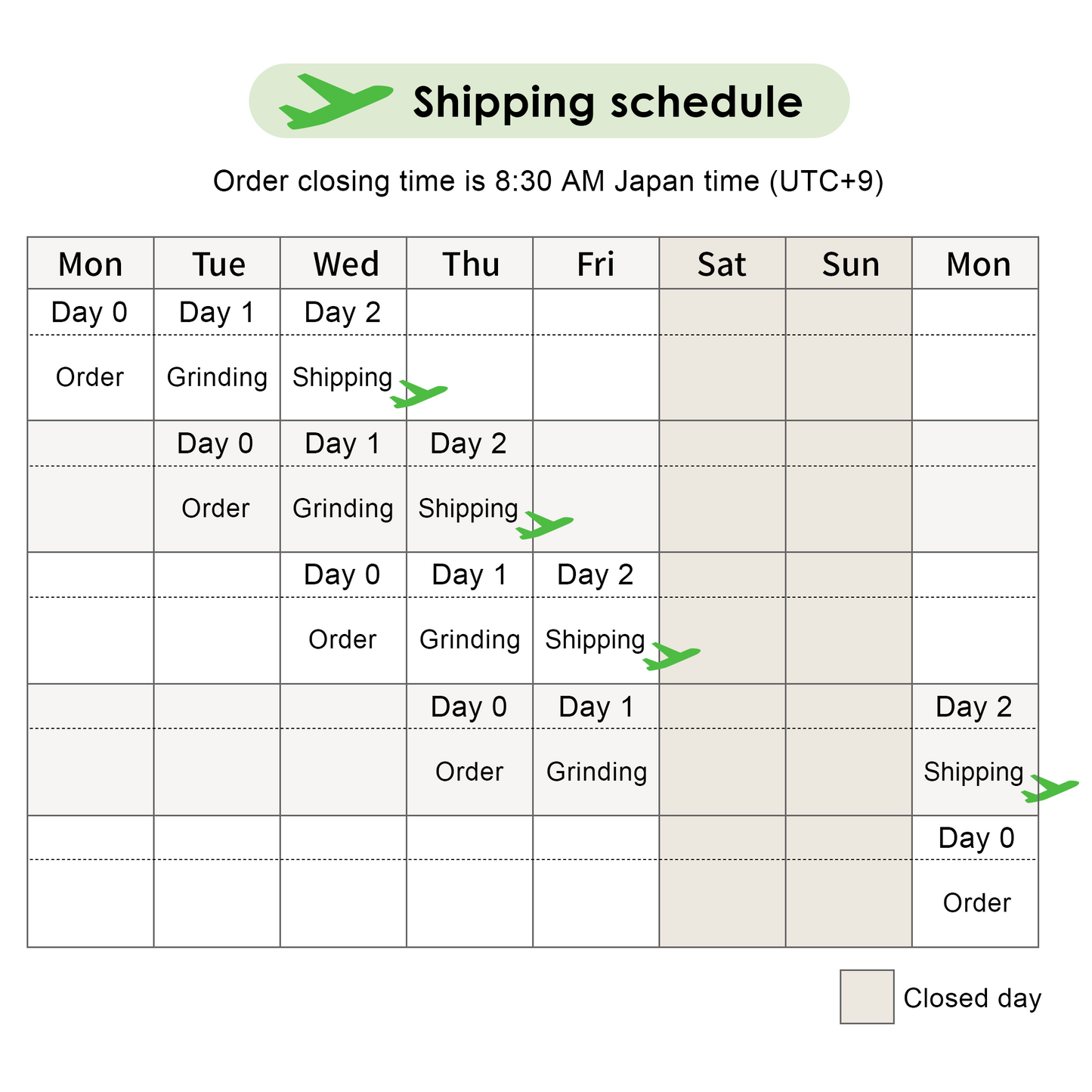The height and width of the screenshot is (1092, 1092).
Task: Select the Tue column header
Action: tap(218, 264)
